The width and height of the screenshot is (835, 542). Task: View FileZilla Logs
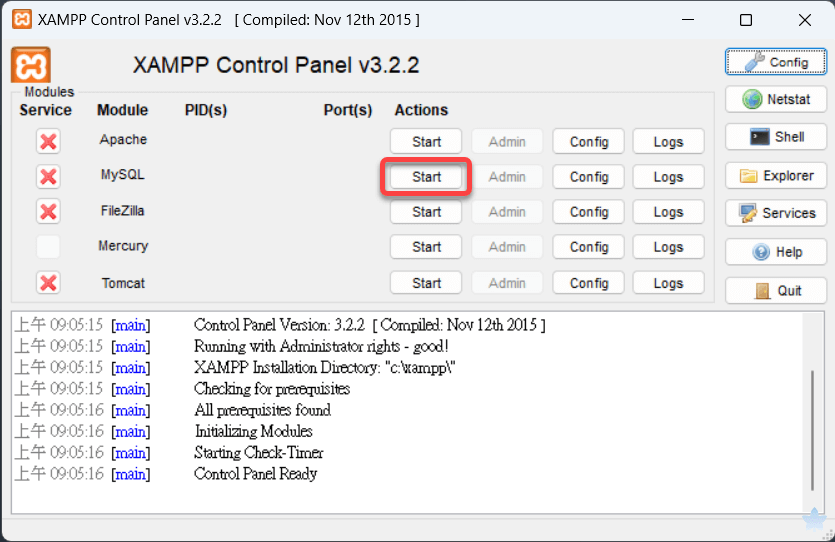click(668, 212)
